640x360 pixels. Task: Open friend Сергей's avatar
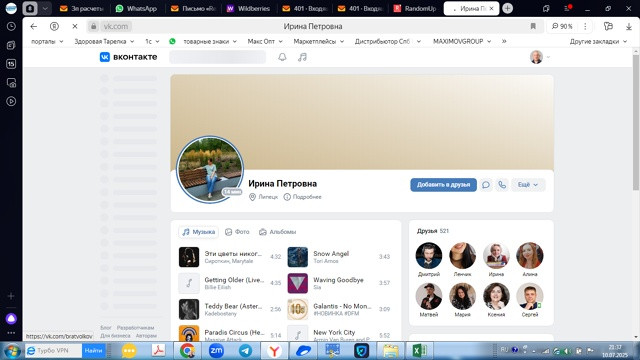pos(529,296)
